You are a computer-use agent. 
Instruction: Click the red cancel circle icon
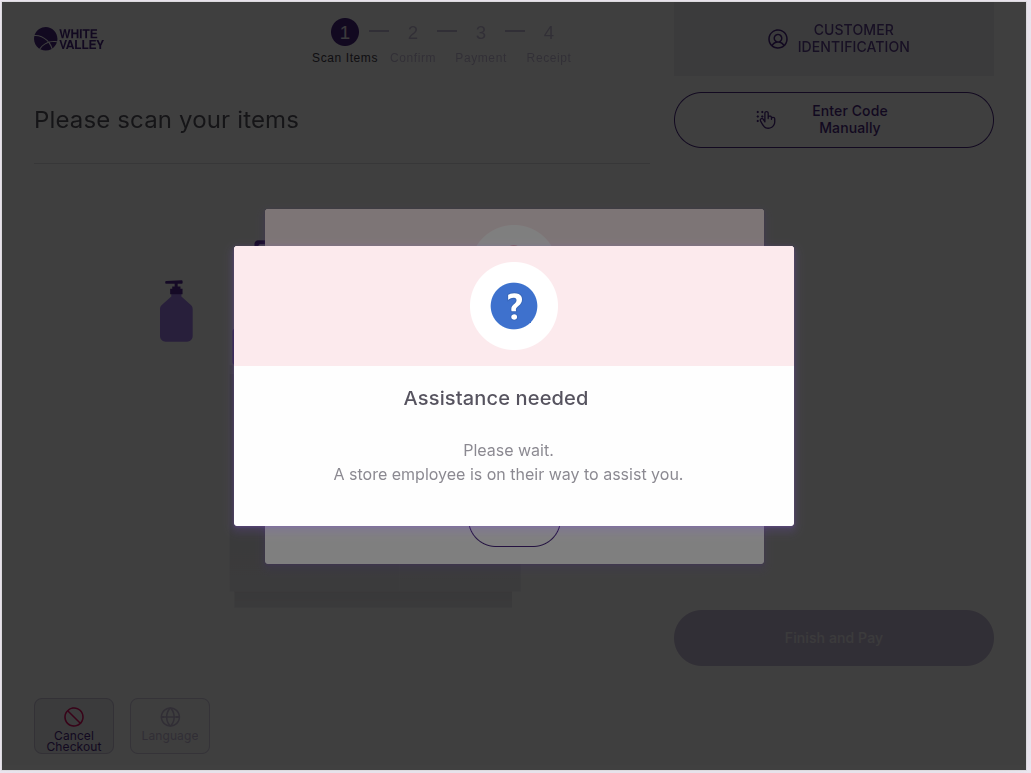tap(74, 716)
